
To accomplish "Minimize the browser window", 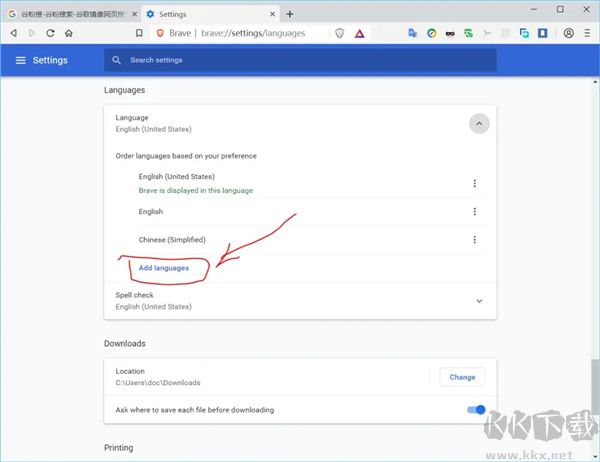I will 534,9.
